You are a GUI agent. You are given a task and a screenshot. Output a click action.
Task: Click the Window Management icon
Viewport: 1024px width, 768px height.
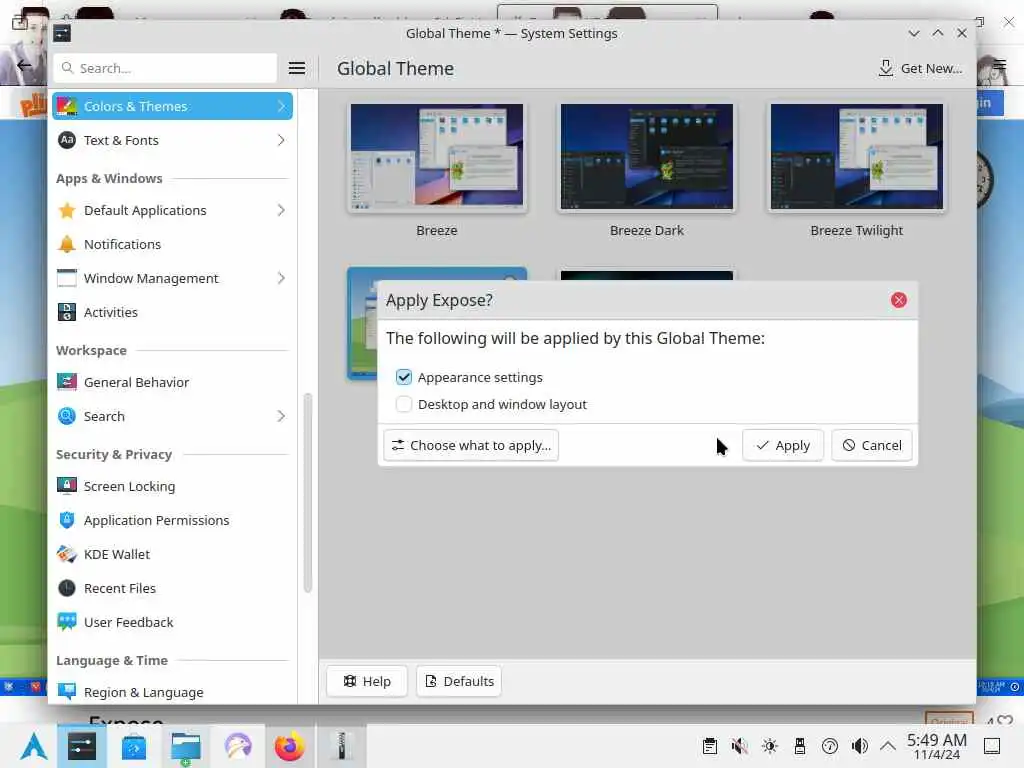pos(67,278)
